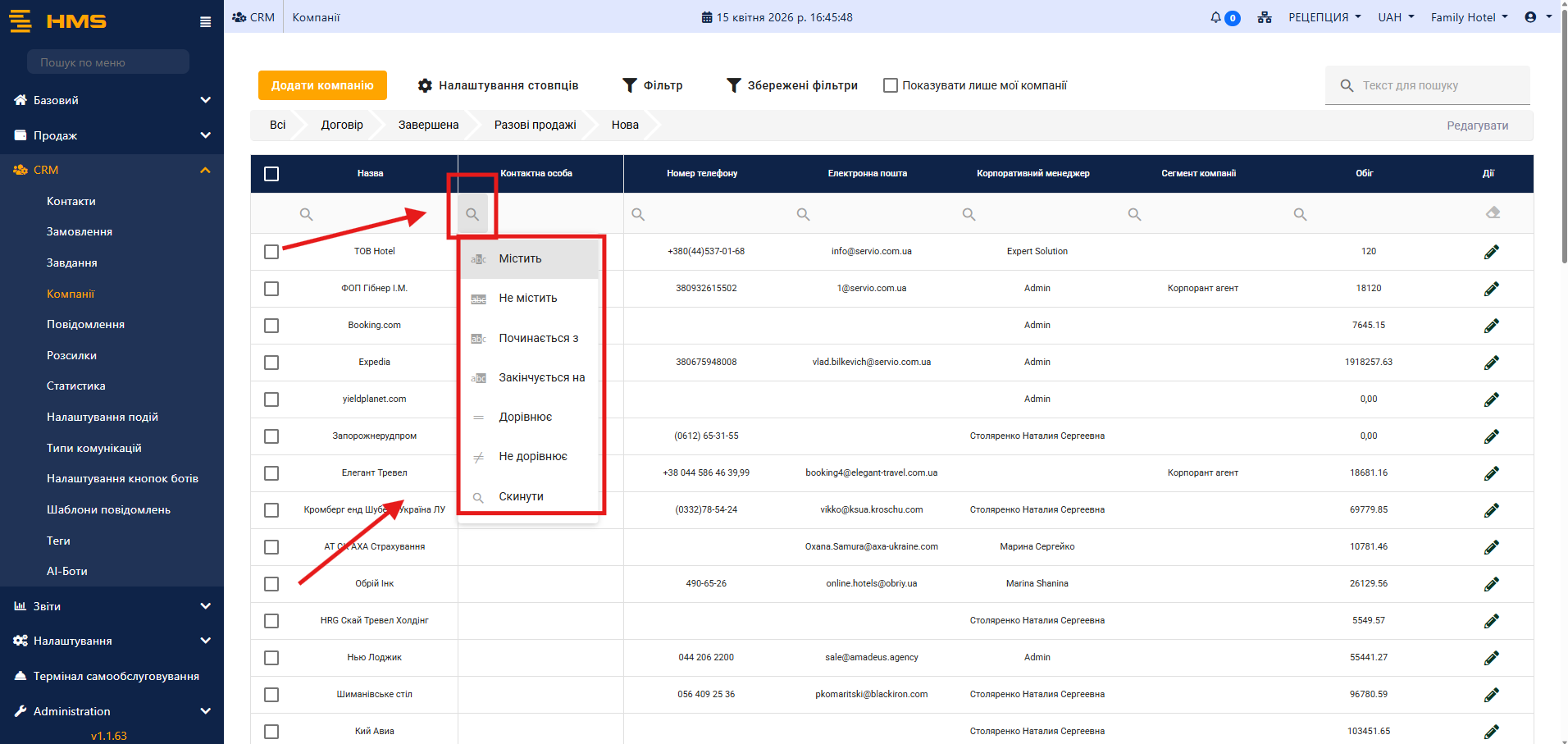The width and height of the screenshot is (1568, 744).
Task: Click the notifications bell icon
Action: (x=1215, y=17)
